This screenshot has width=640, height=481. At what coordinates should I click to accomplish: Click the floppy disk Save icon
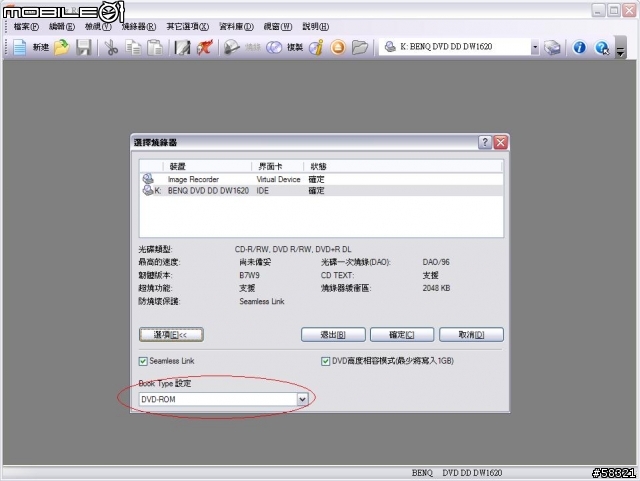tap(84, 47)
